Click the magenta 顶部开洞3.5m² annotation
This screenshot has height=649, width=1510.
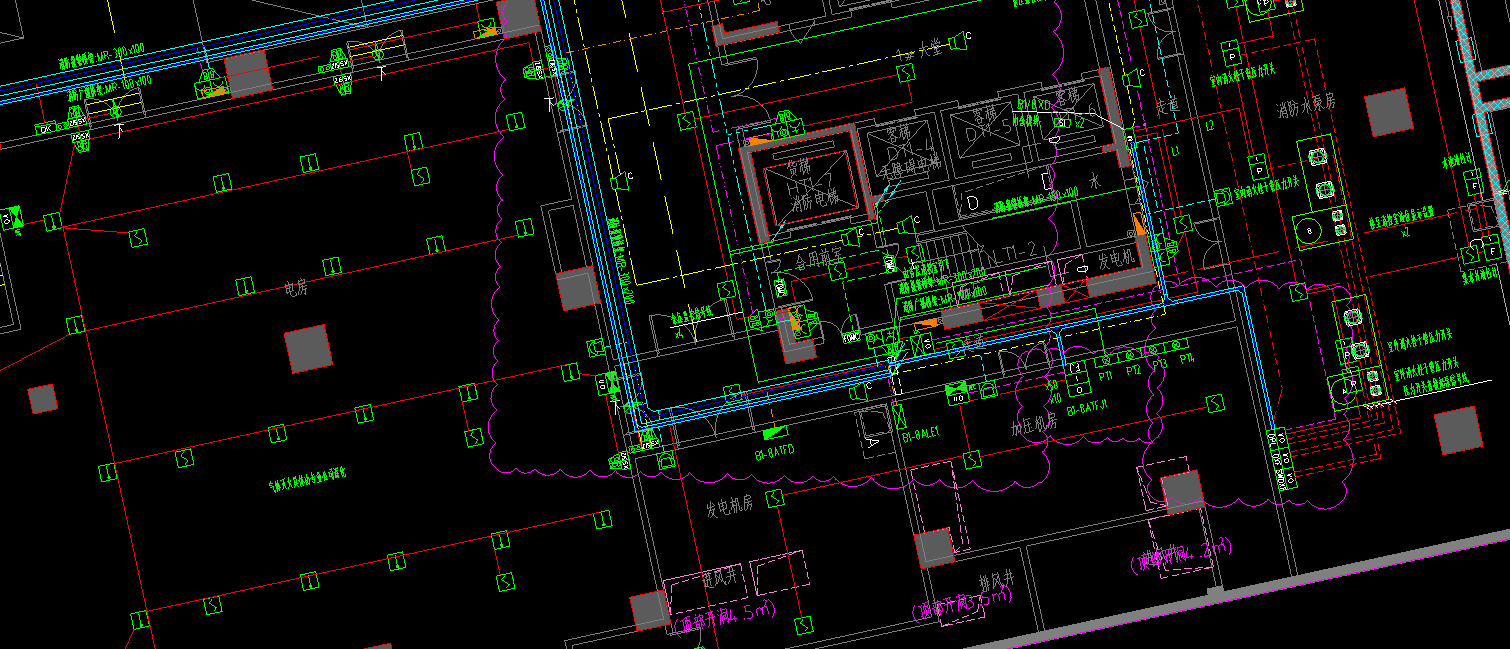pyautogui.click(x=963, y=604)
